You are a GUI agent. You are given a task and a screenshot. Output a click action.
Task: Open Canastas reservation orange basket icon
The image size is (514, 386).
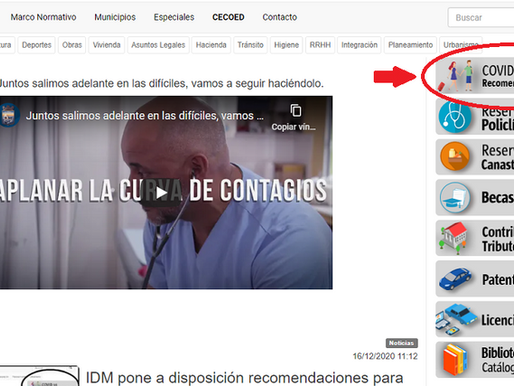coord(455,157)
